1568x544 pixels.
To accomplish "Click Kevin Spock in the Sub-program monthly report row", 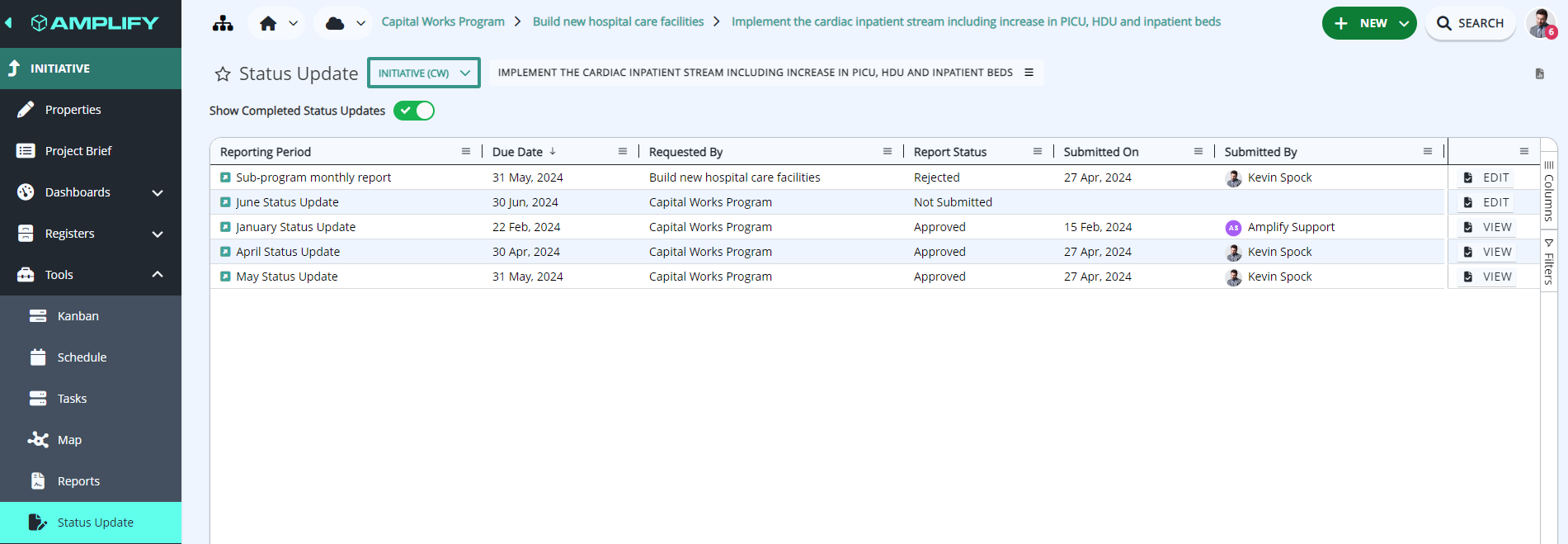I will click(x=1279, y=177).
